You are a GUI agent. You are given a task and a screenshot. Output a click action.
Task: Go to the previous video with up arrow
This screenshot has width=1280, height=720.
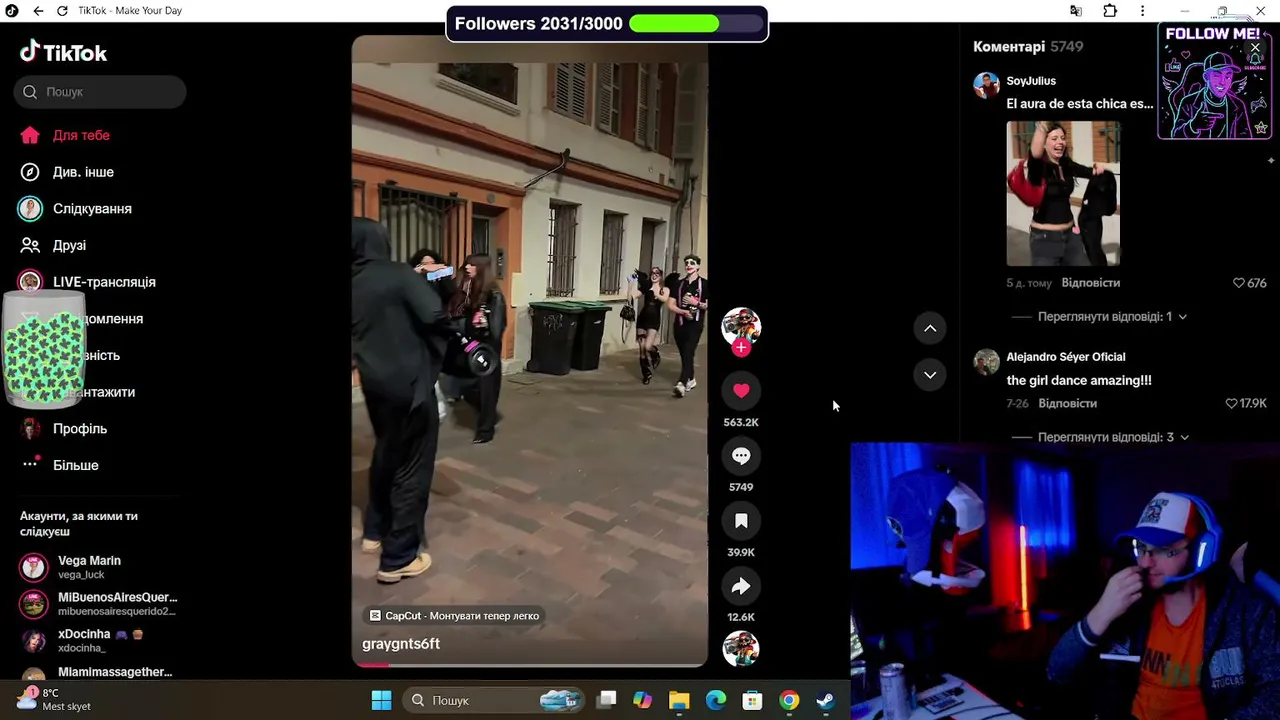click(x=930, y=328)
